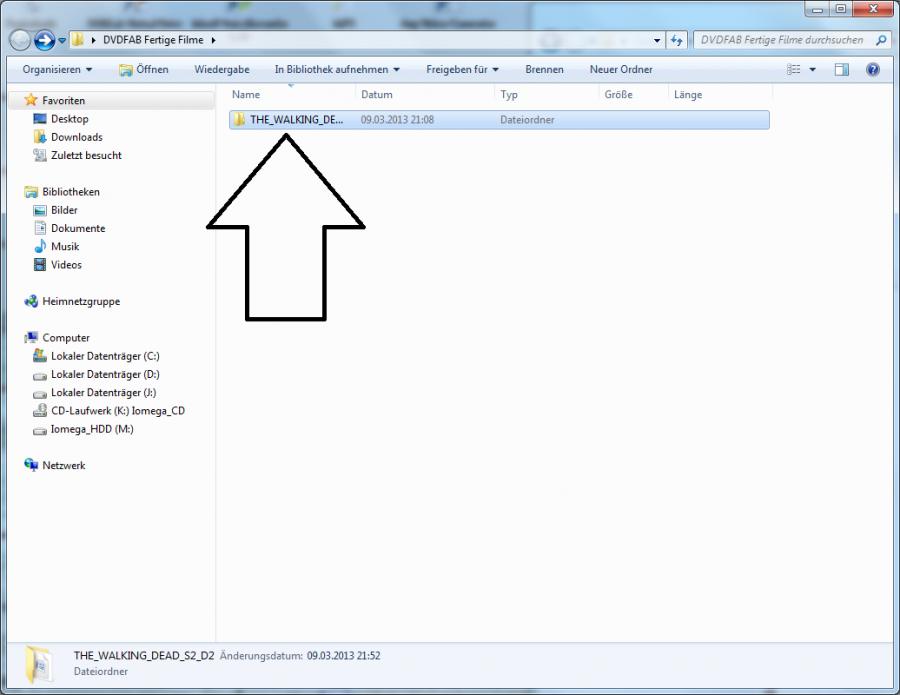Refresh the folder view
This screenshot has width=900, height=695.
(x=677, y=40)
